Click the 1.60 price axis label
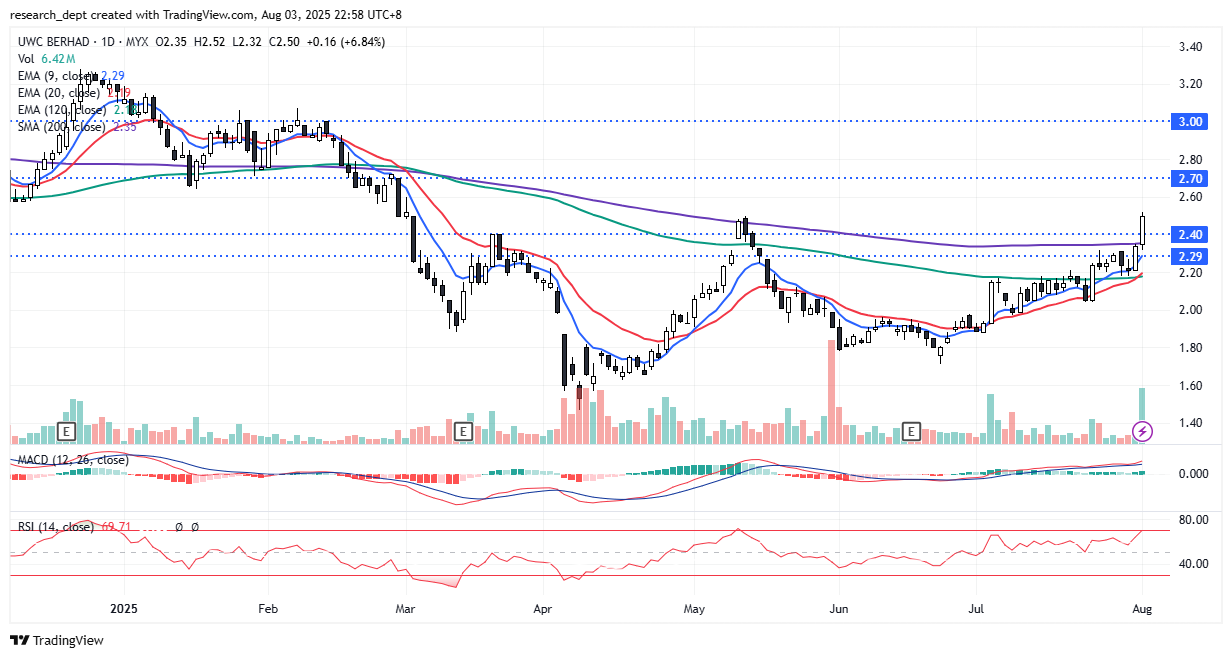The width and height of the screenshot is (1232, 658). tap(1189, 385)
